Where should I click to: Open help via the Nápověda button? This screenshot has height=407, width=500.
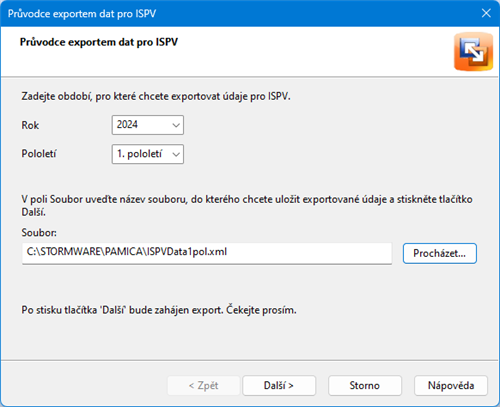coord(451,386)
